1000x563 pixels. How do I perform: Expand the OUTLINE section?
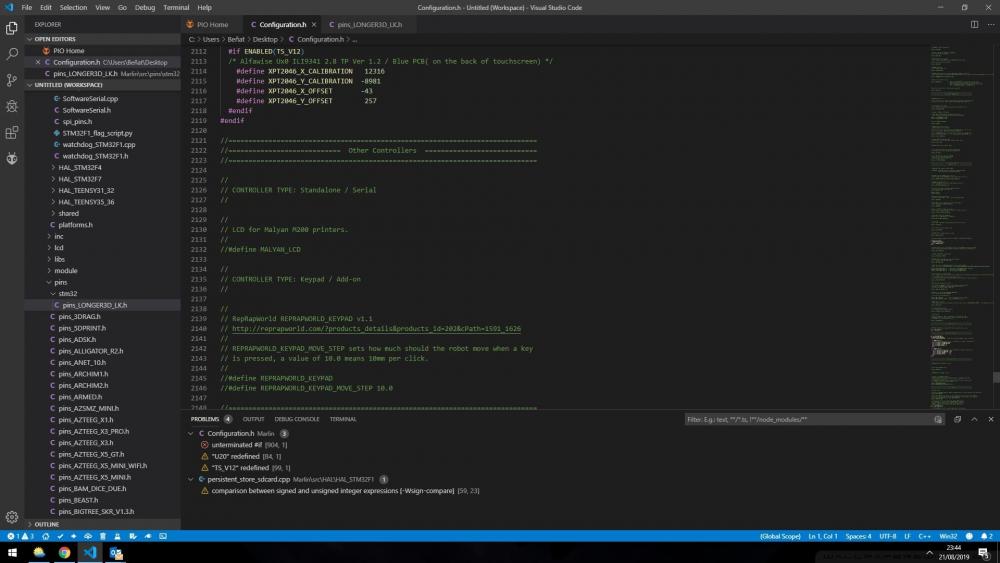tap(47, 524)
